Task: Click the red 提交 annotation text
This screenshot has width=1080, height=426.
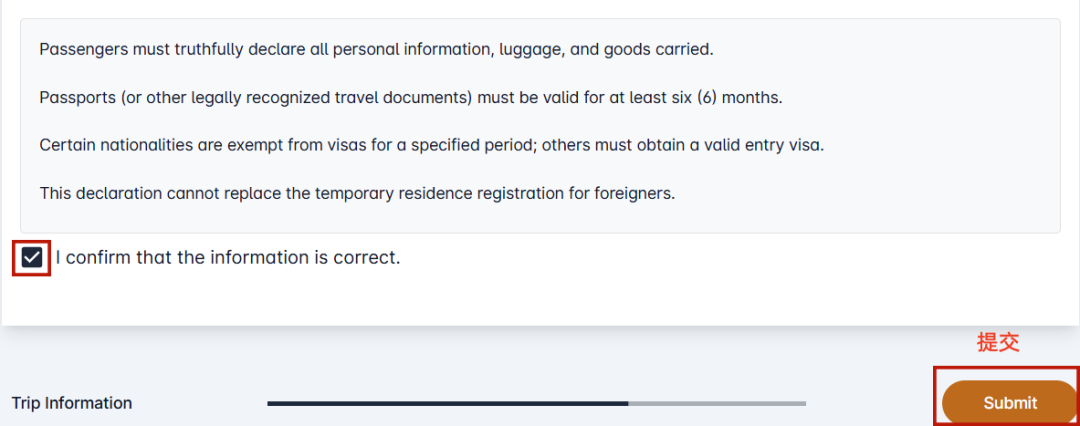Action: click(998, 342)
